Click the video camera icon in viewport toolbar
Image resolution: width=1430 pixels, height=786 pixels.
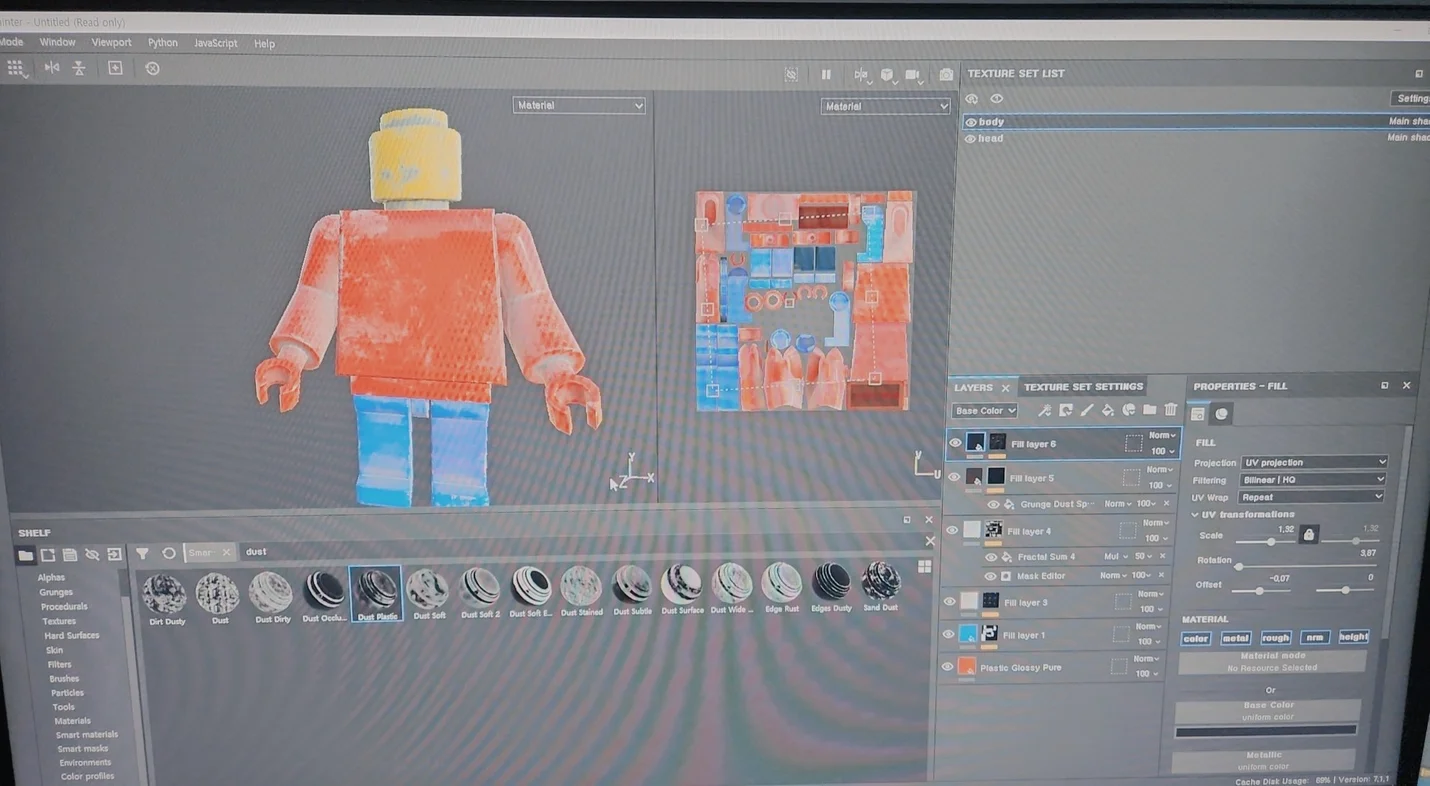click(913, 75)
